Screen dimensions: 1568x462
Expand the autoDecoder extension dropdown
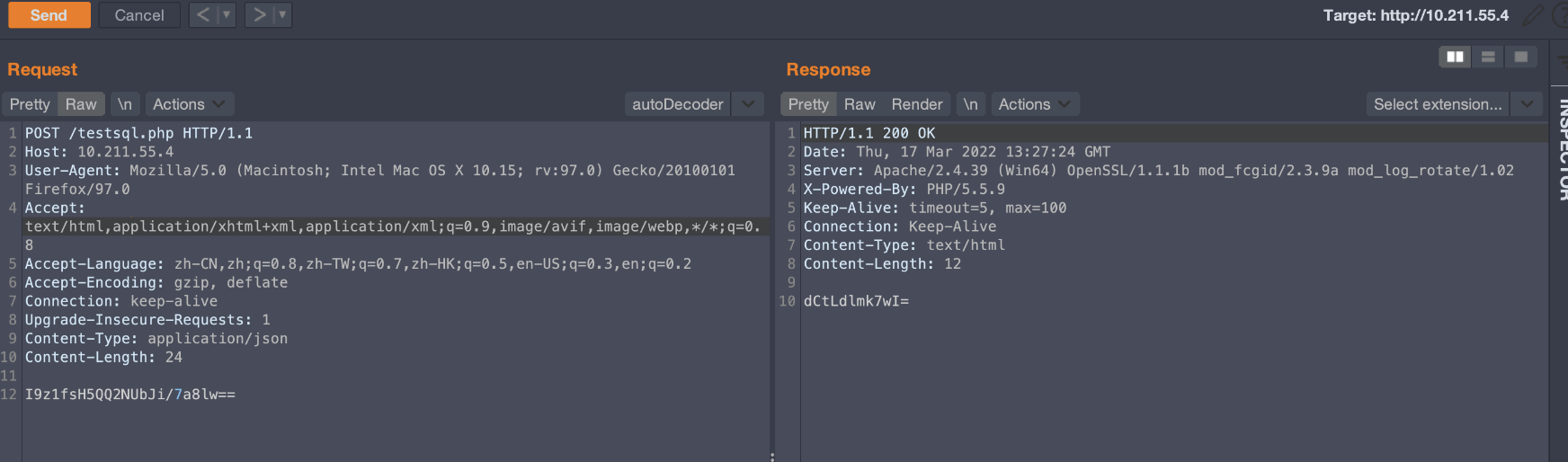pyautogui.click(x=748, y=104)
